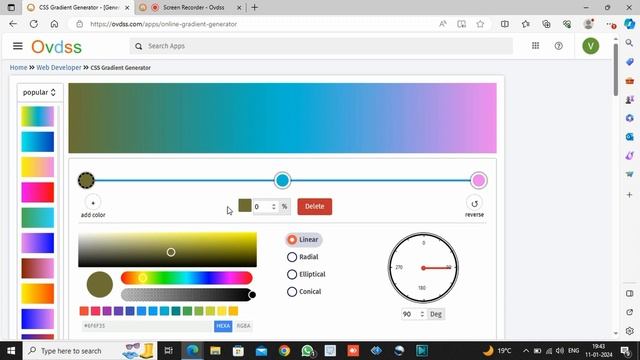Viewport: 640px width, 360px height.
Task: Click the browser back arrow
Action: (x=13, y=24)
